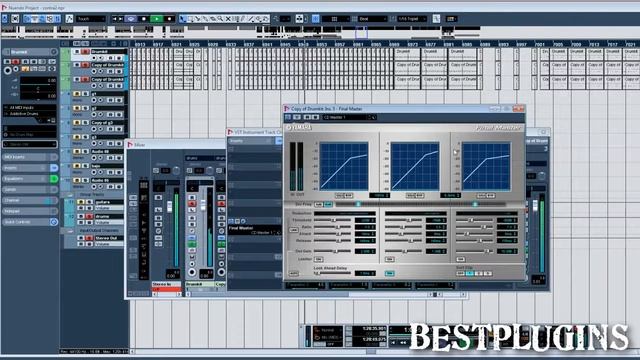The image size is (640, 360).
Task: Mute the Drumkit track
Action: pos(77,52)
